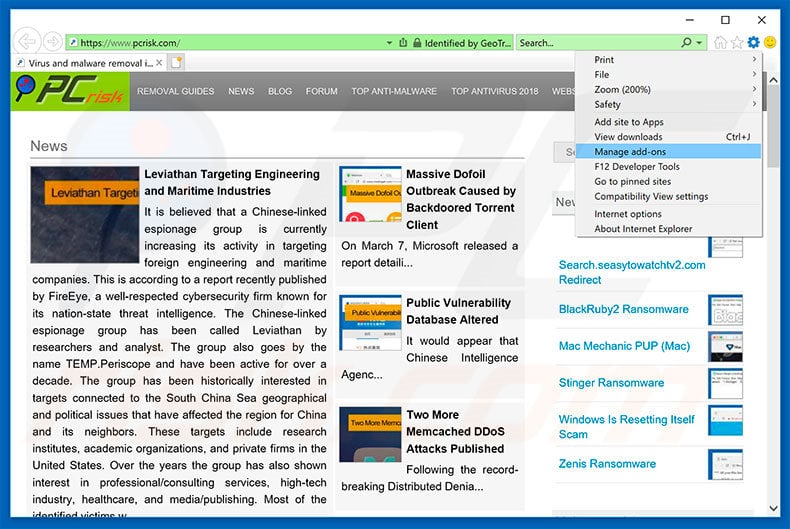The image size is (790, 529).
Task: Click the Tools gear icon
Action: tap(753, 42)
